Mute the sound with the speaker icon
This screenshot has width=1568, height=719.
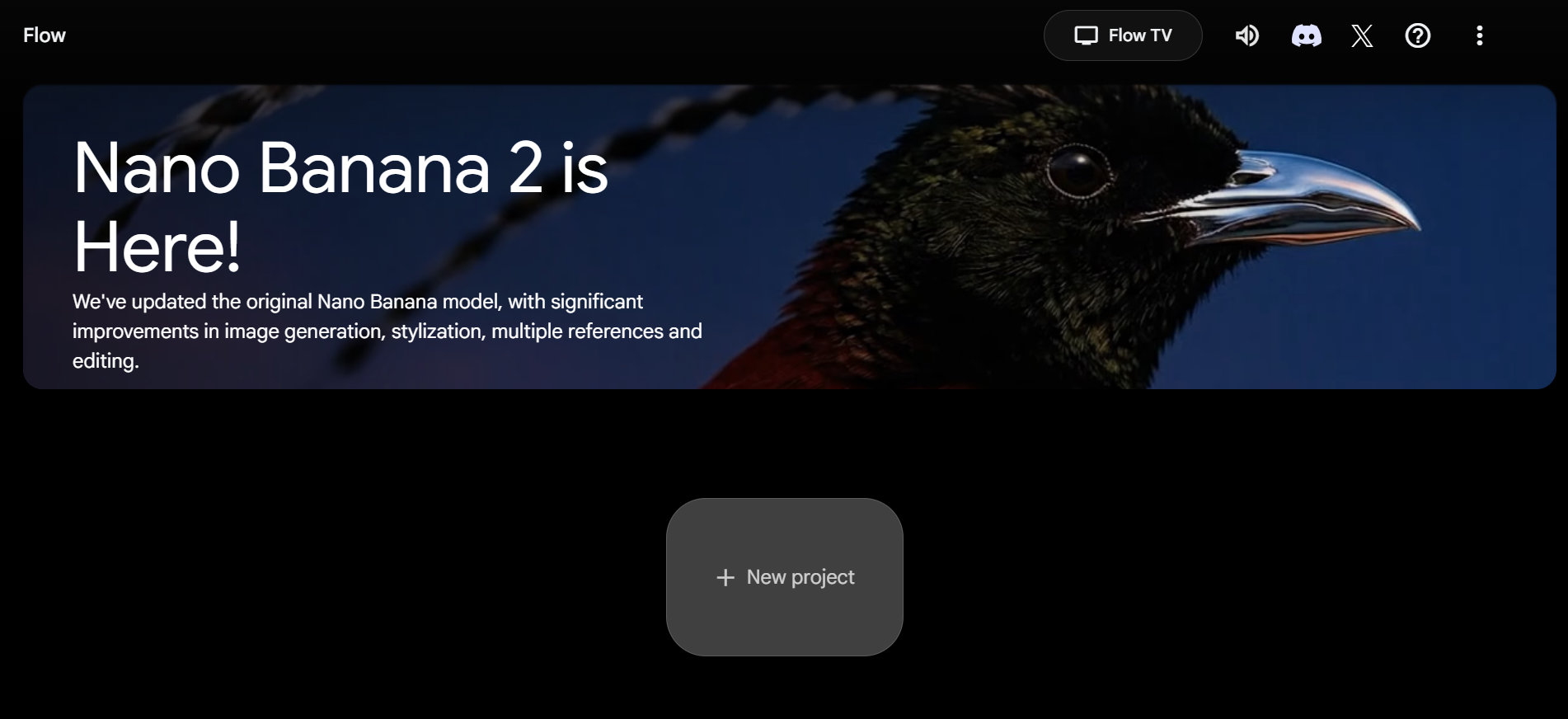click(1246, 35)
